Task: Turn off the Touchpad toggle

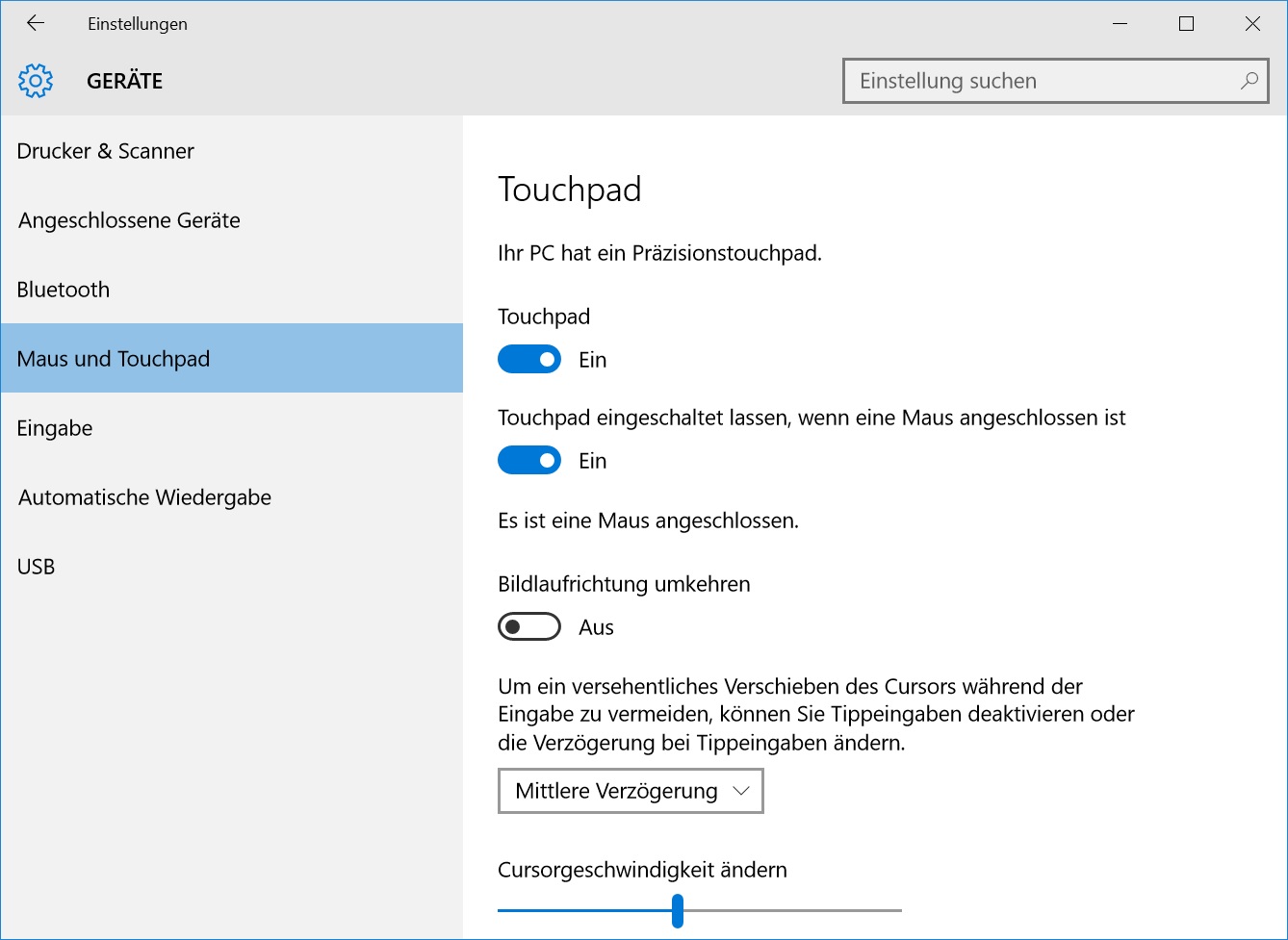Action: click(529, 360)
